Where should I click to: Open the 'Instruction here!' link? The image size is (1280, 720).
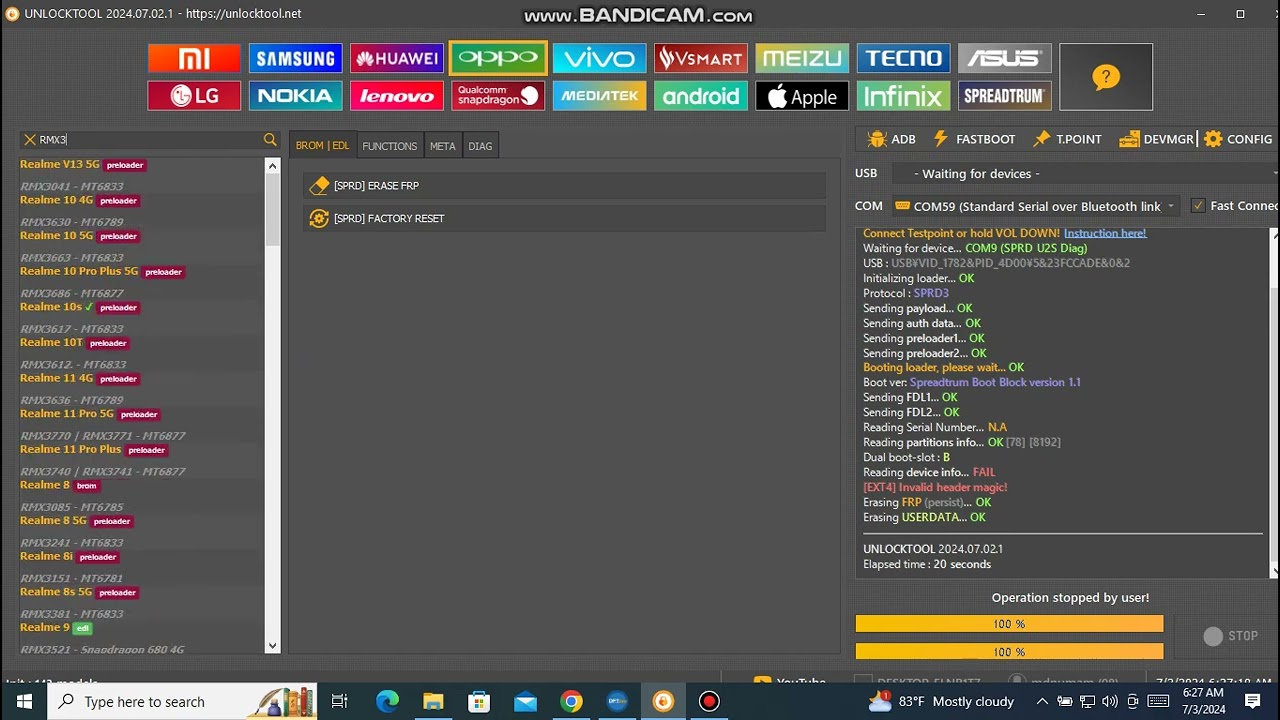(x=1105, y=233)
